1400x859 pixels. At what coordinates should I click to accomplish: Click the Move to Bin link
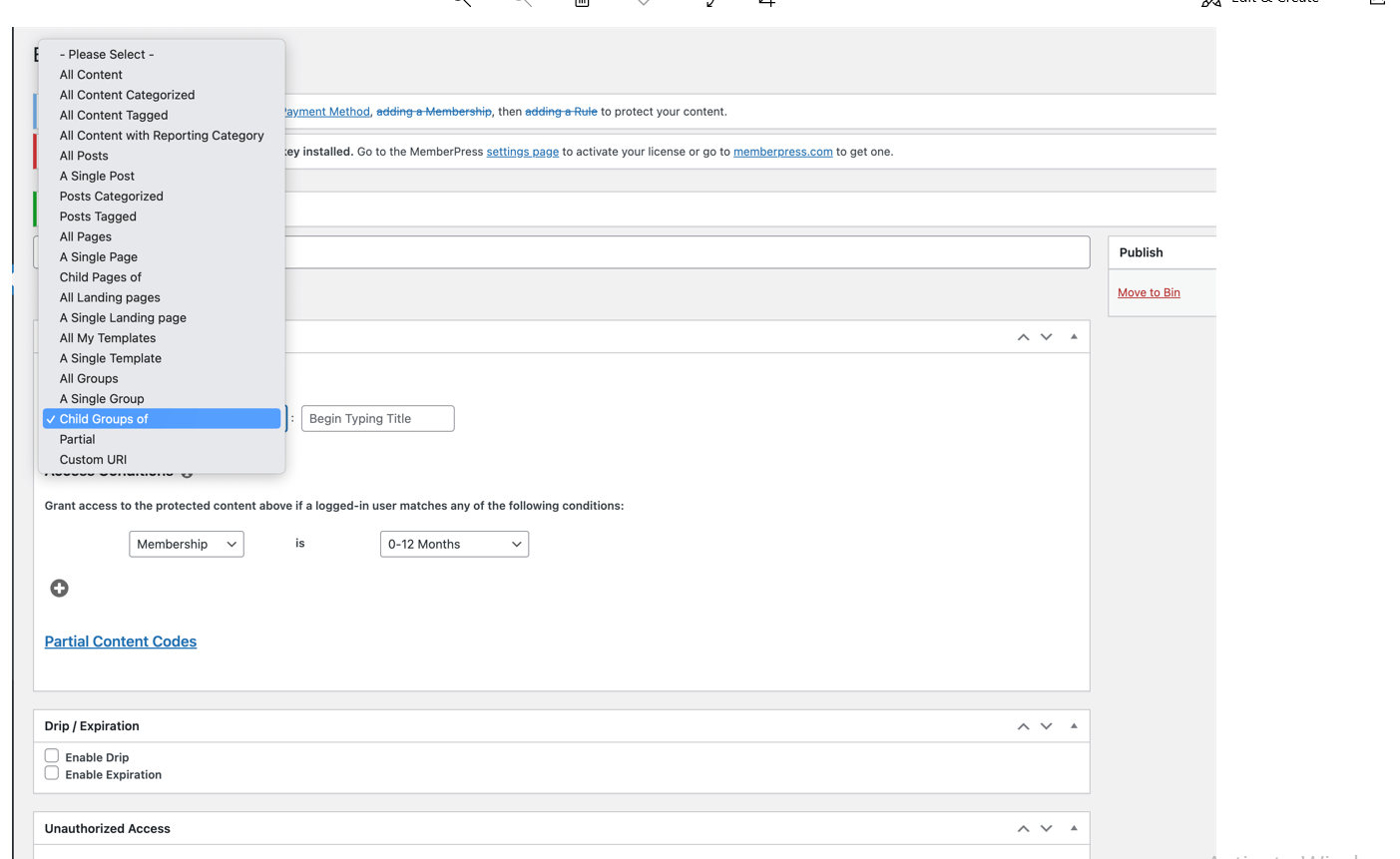point(1149,292)
